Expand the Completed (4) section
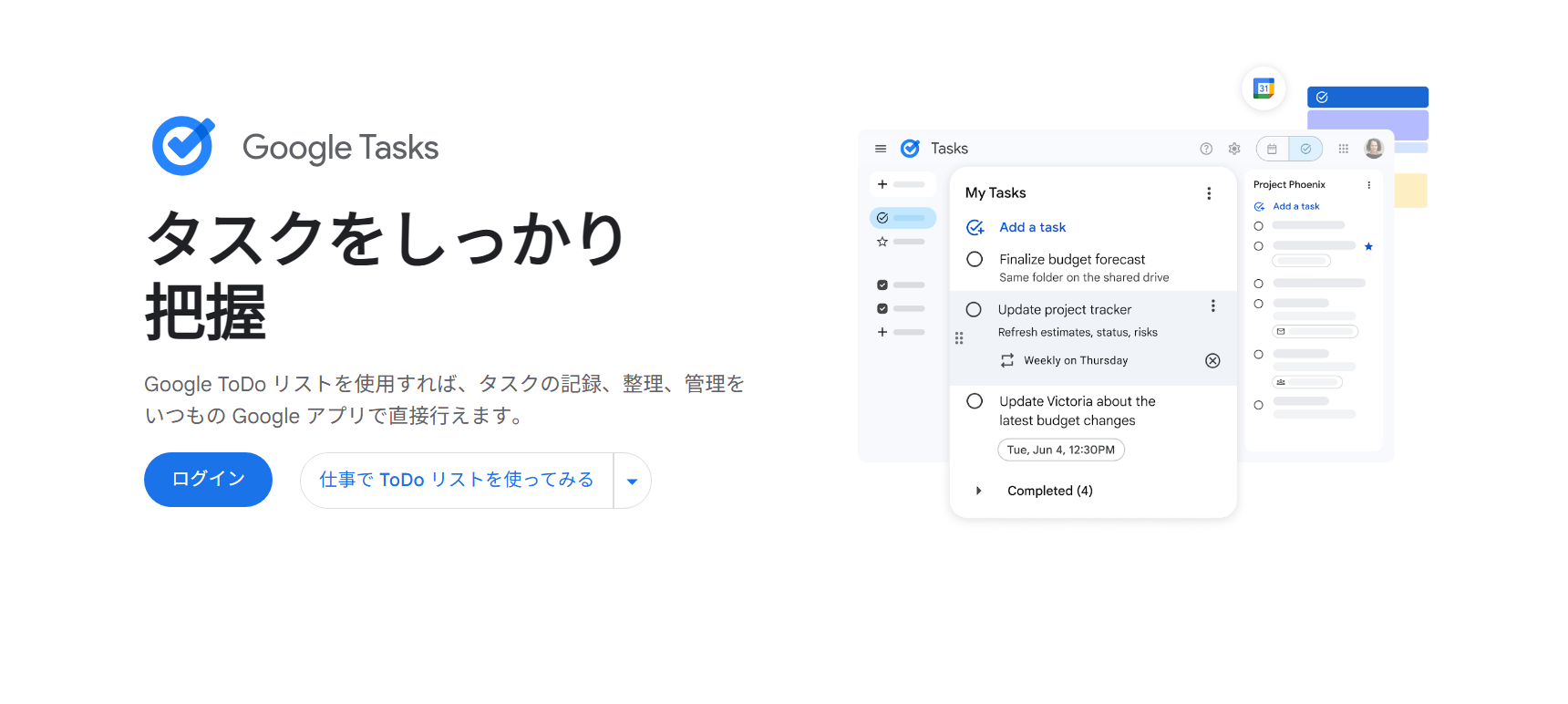This screenshot has width=1568, height=704. (978, 491)
